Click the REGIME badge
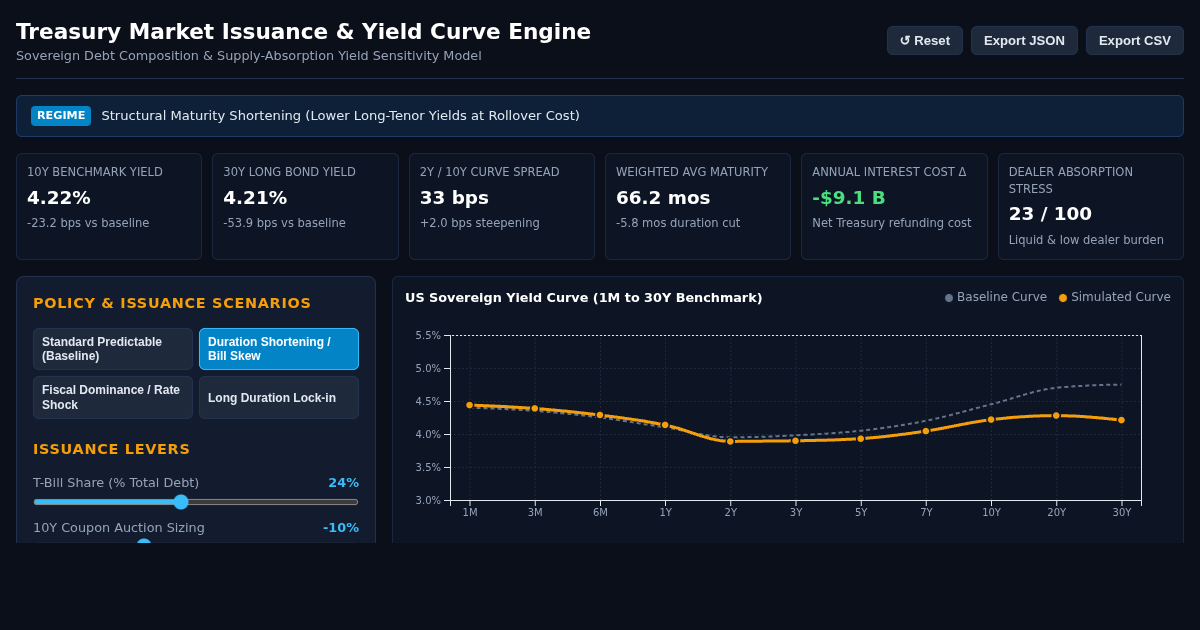Image resolution: width=1200 pixels, height=630 pixels. [61, 116]
